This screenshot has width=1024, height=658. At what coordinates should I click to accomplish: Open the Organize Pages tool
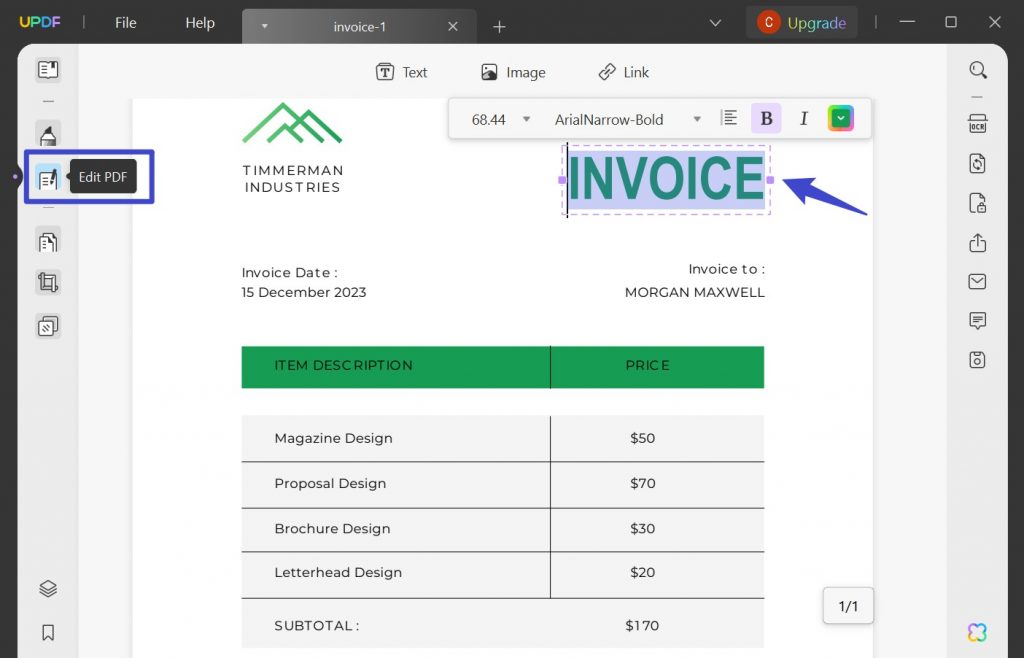[x=48, y=241]
